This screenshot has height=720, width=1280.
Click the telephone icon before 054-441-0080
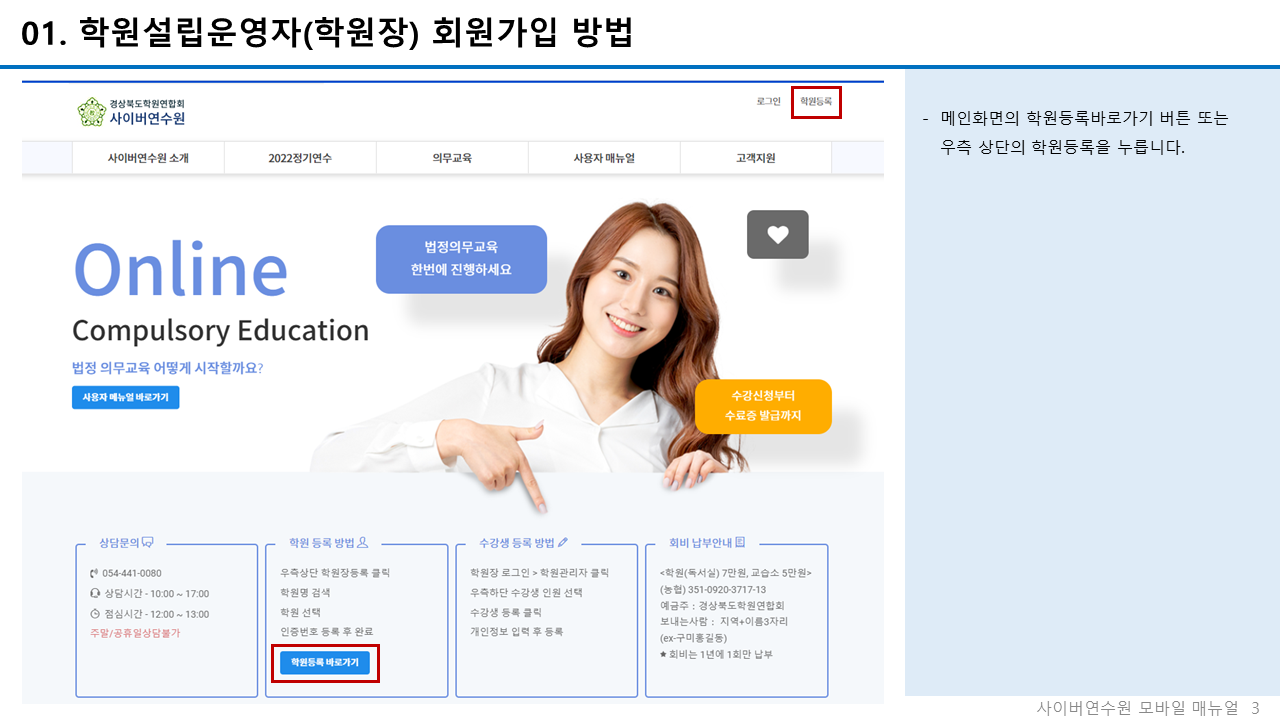coord(94,573)
